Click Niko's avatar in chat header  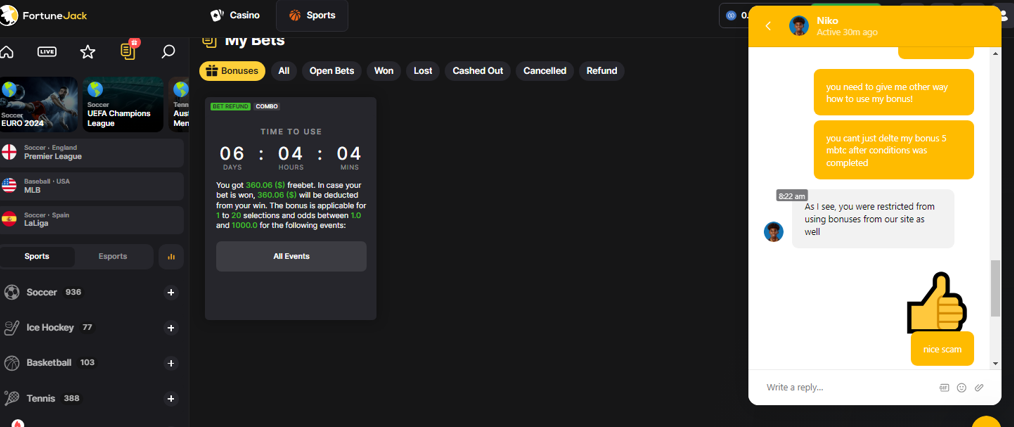(x=799, y=26)
